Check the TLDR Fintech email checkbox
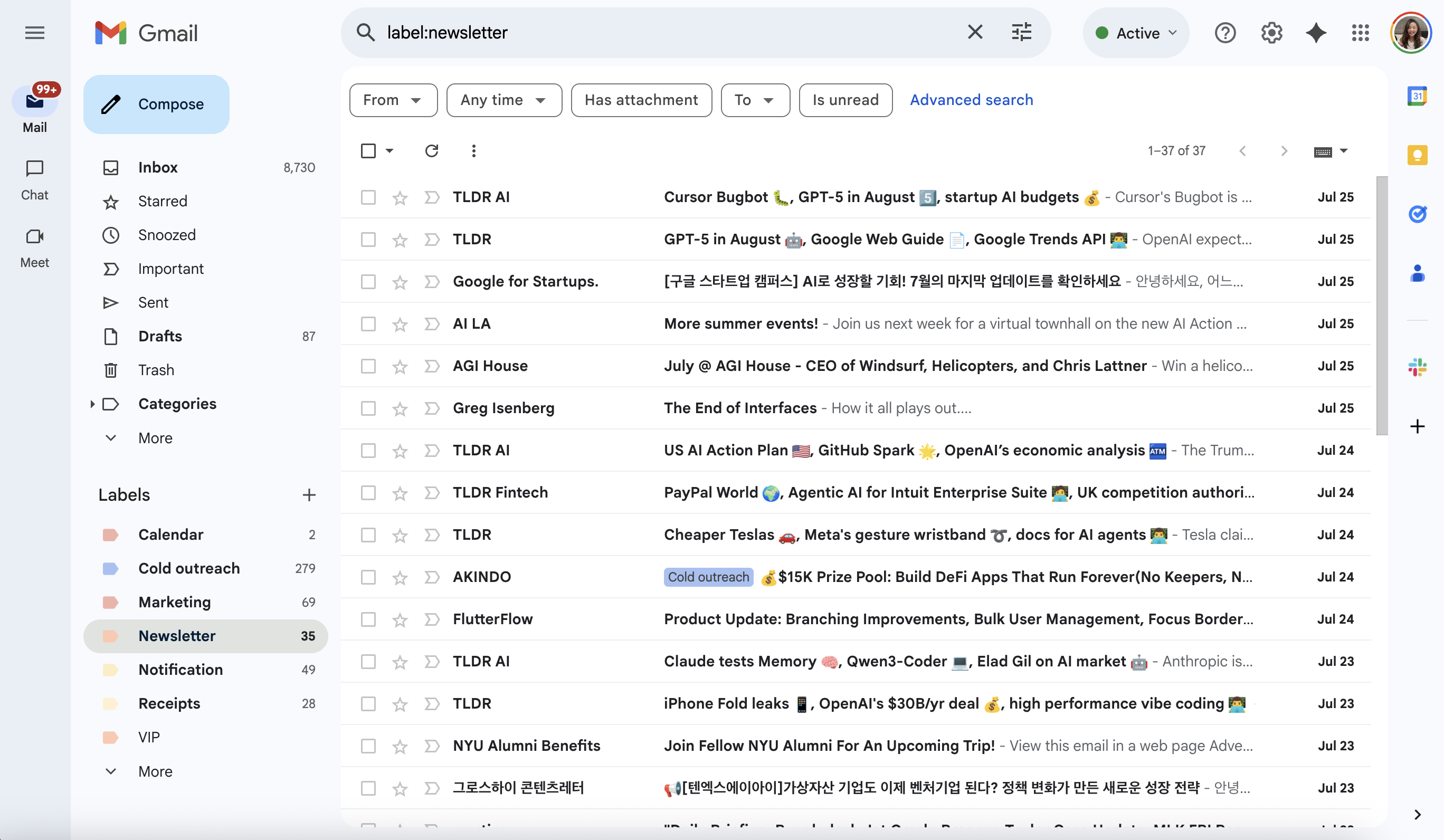This screenshot has height=840, width=1444. [368, 493]
